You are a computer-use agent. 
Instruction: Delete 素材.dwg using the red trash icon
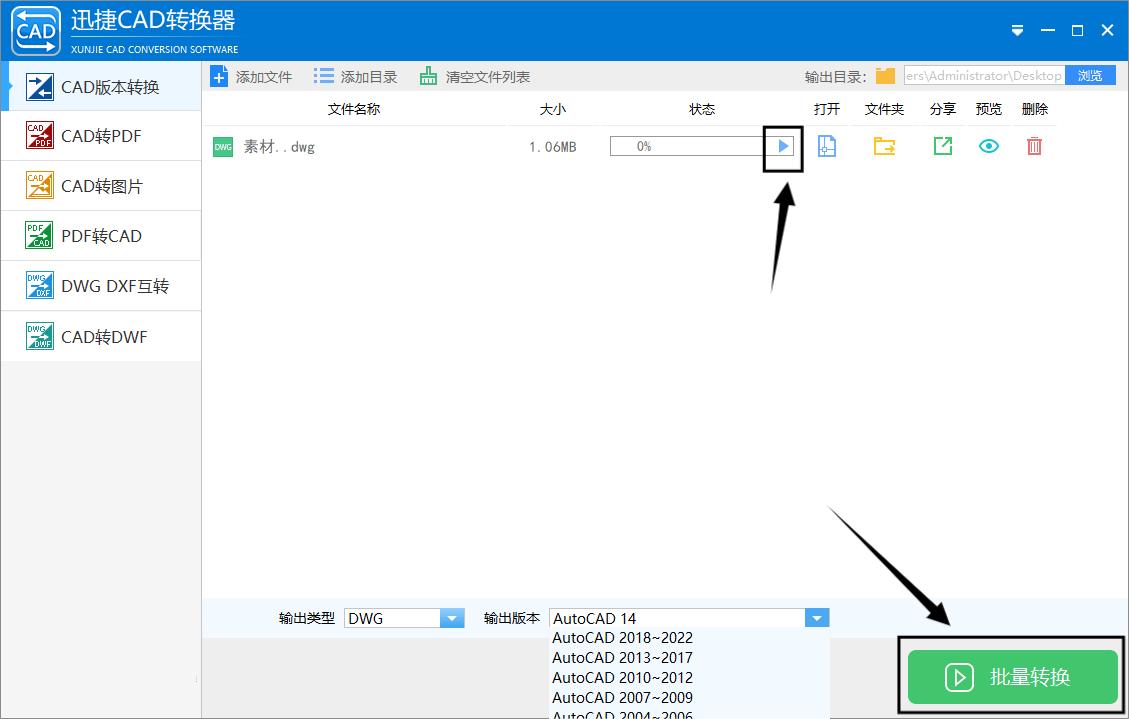pos(1034,145)
